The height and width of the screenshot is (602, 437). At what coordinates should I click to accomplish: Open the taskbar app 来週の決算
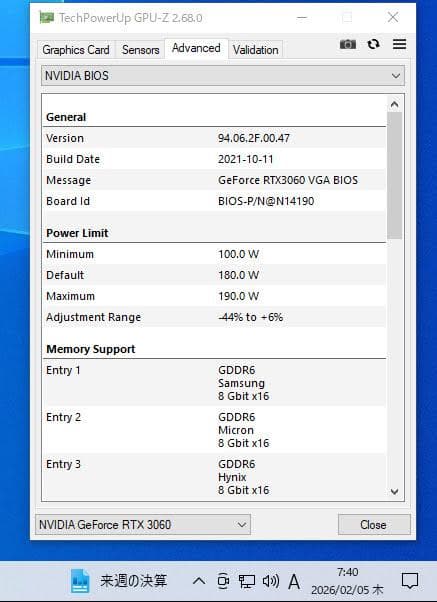pyautogui.click(x=119, y=581)
